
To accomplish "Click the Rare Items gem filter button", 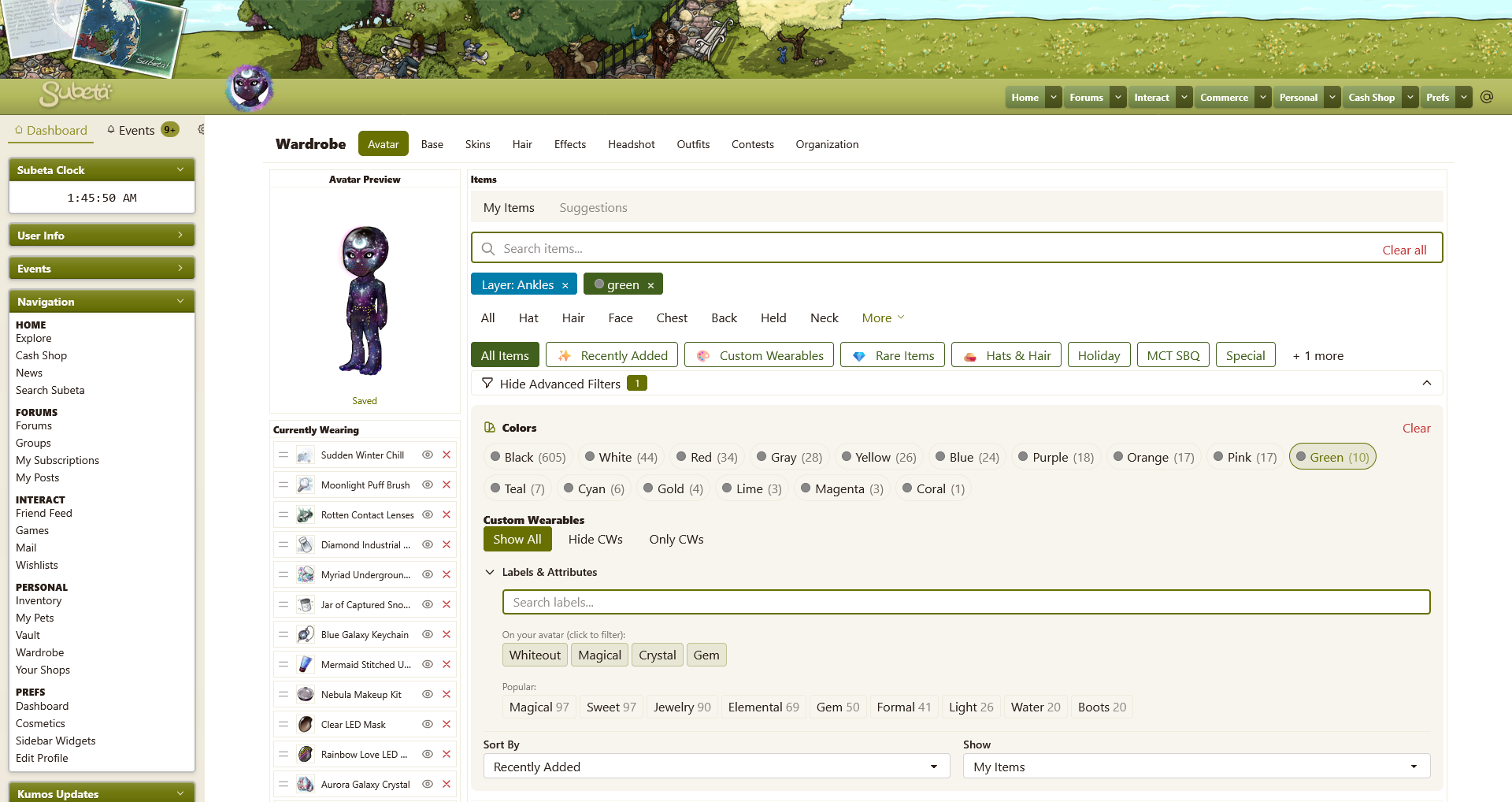I will coord(895,355).
